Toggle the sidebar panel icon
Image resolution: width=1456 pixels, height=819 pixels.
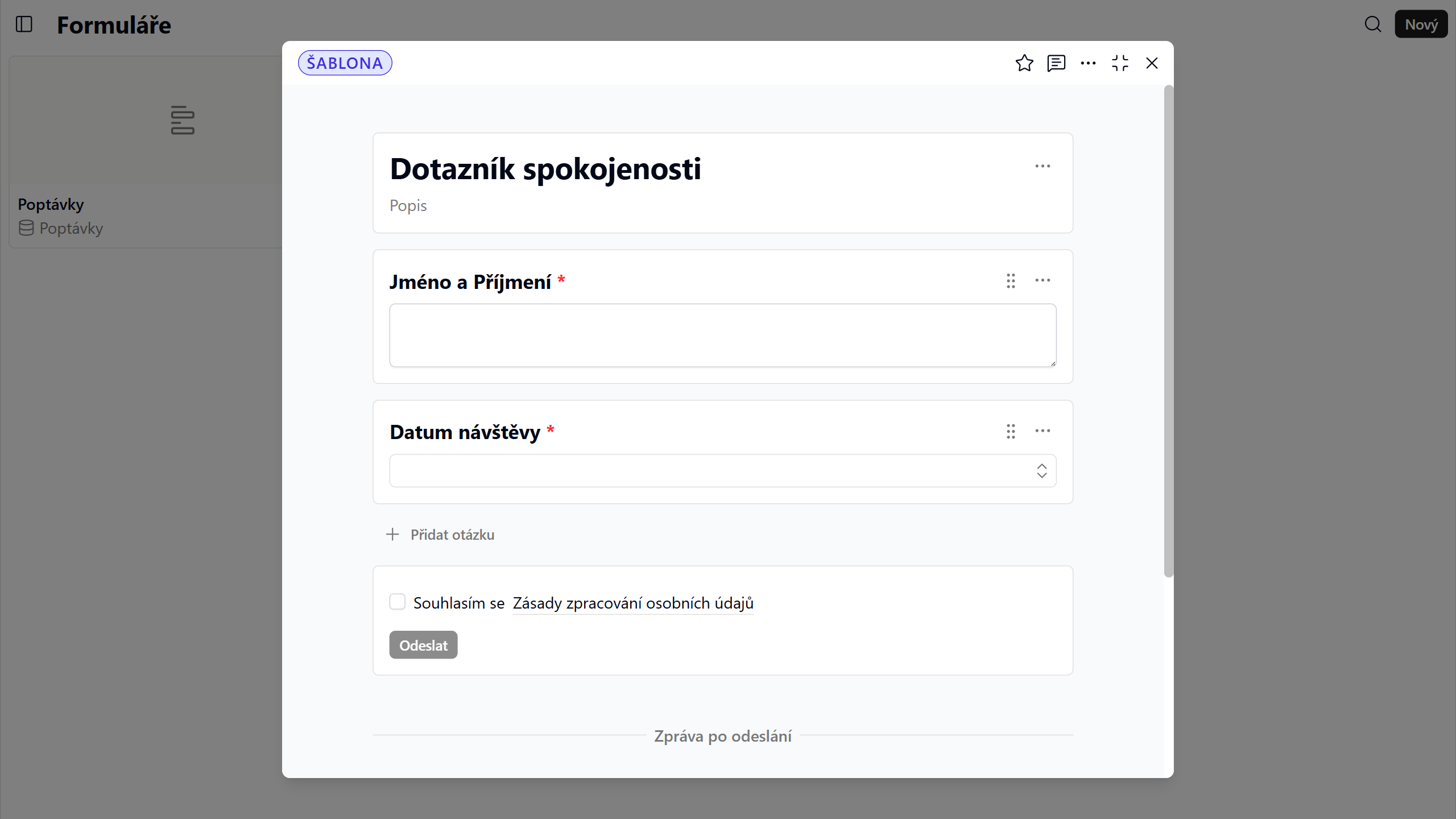(x=24, y=24)
